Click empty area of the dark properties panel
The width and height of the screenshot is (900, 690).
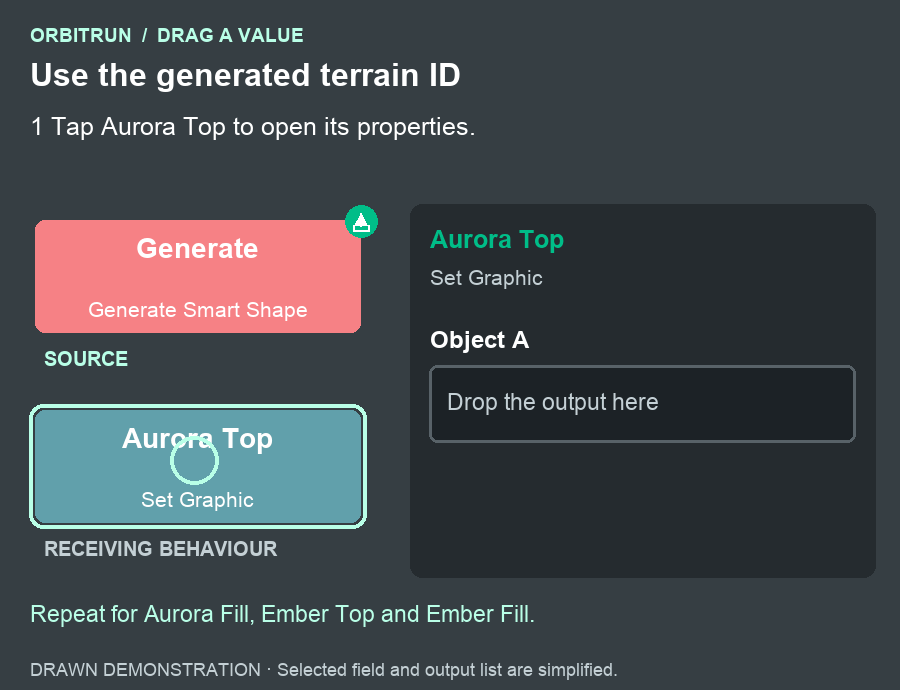point(642,511)
